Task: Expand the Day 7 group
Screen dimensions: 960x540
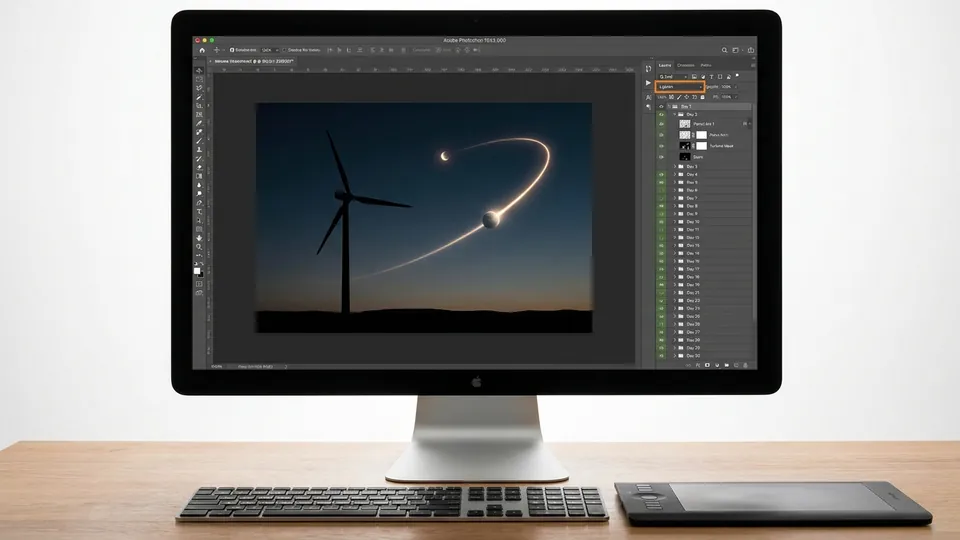Action: (675, 198)
